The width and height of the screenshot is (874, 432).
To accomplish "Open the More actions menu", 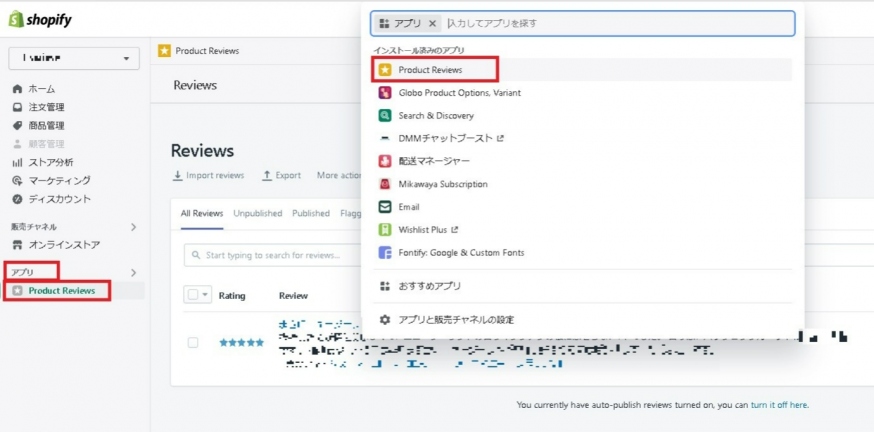I will tap(339, 175).
